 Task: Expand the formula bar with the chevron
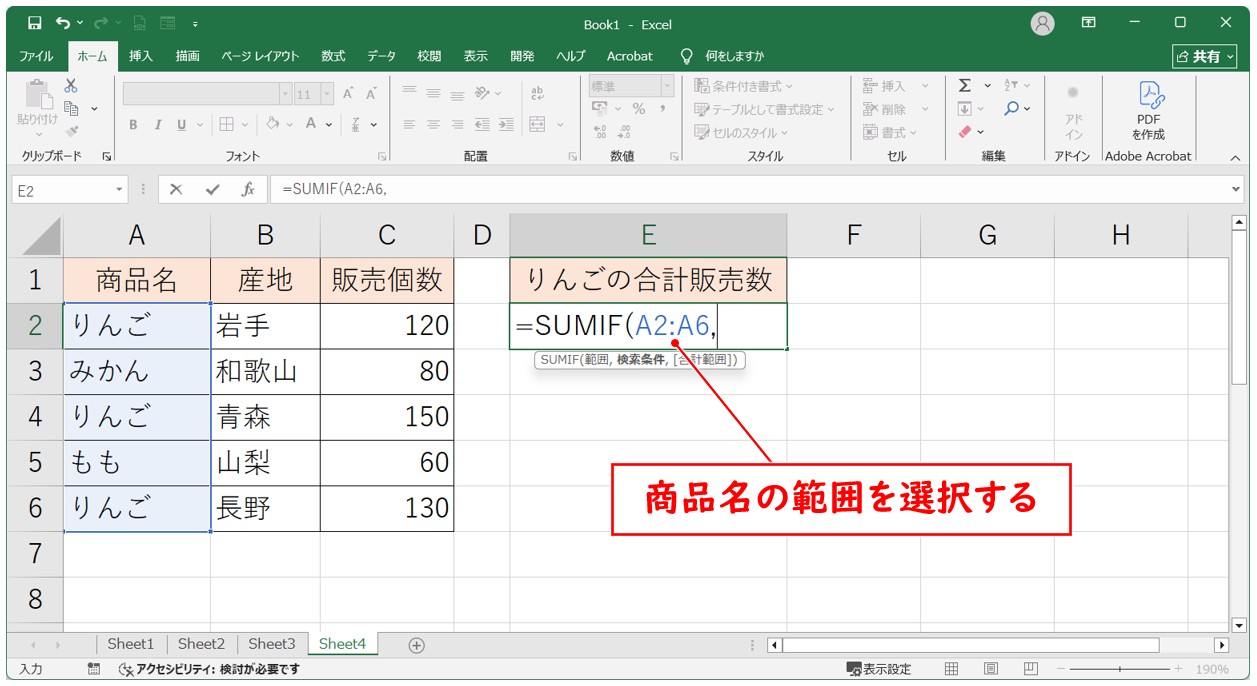tap(1236, 189)
